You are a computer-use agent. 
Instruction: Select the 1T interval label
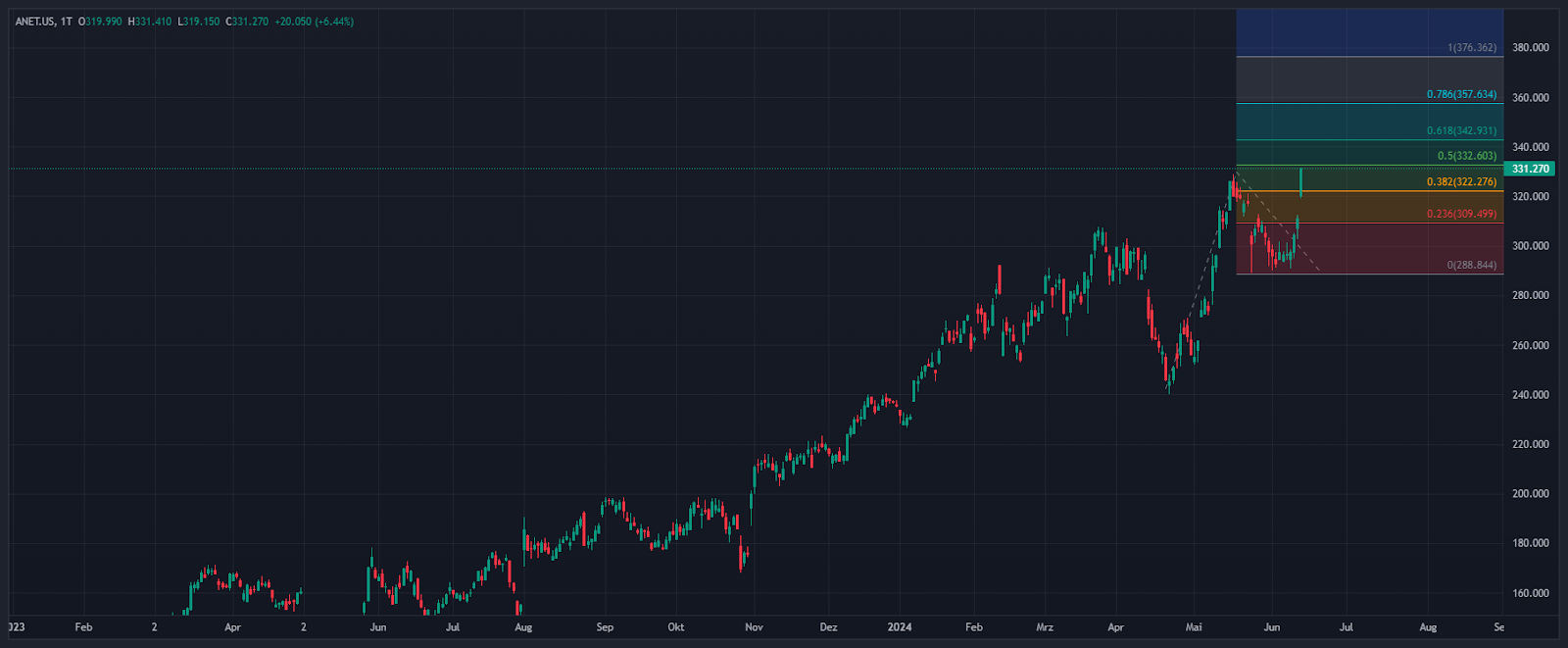click(66, 22)
